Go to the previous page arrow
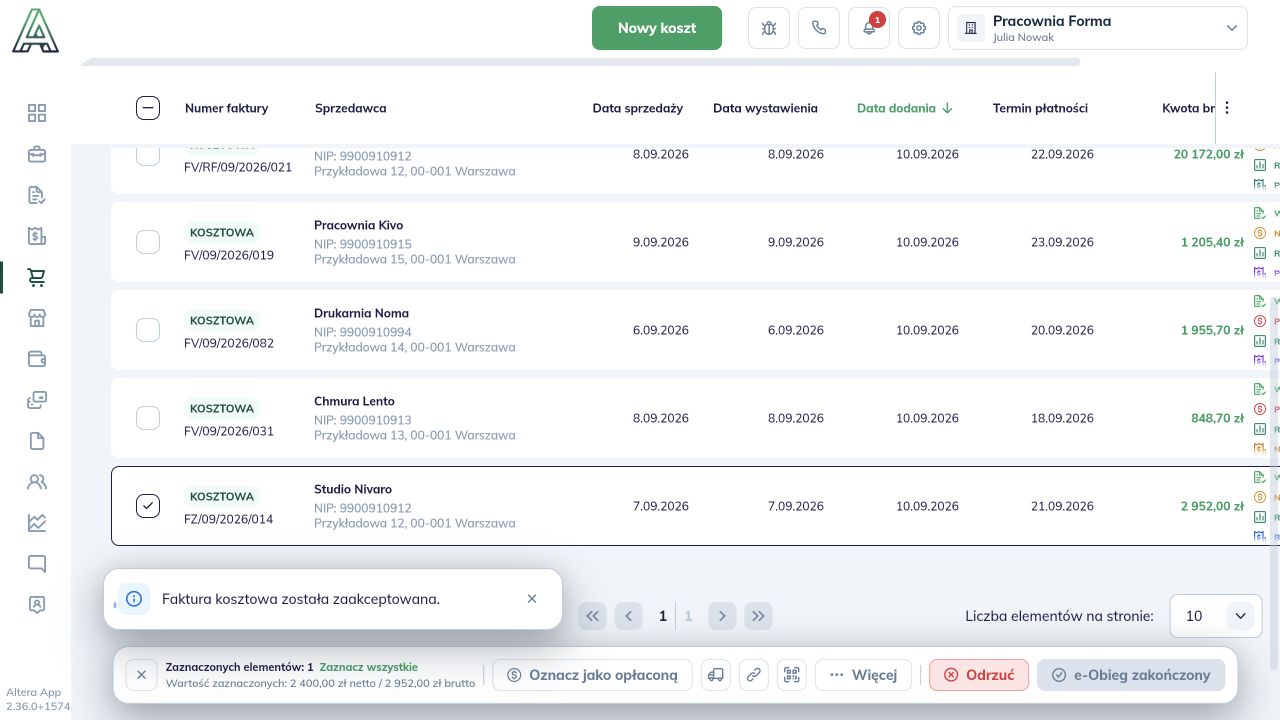The image size is (1280, 720). click(x=629, y=616)
